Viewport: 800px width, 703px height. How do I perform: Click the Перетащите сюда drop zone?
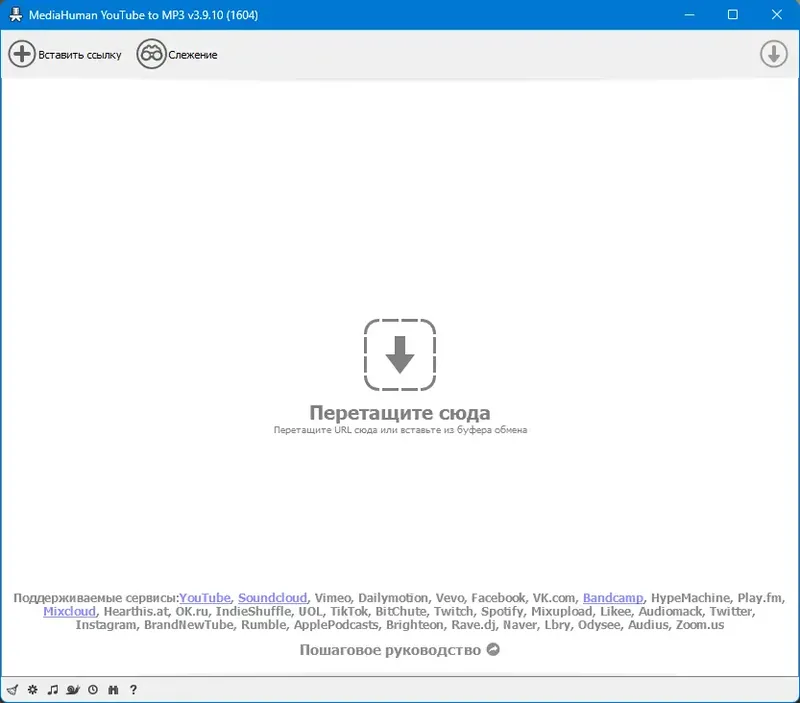400,412
